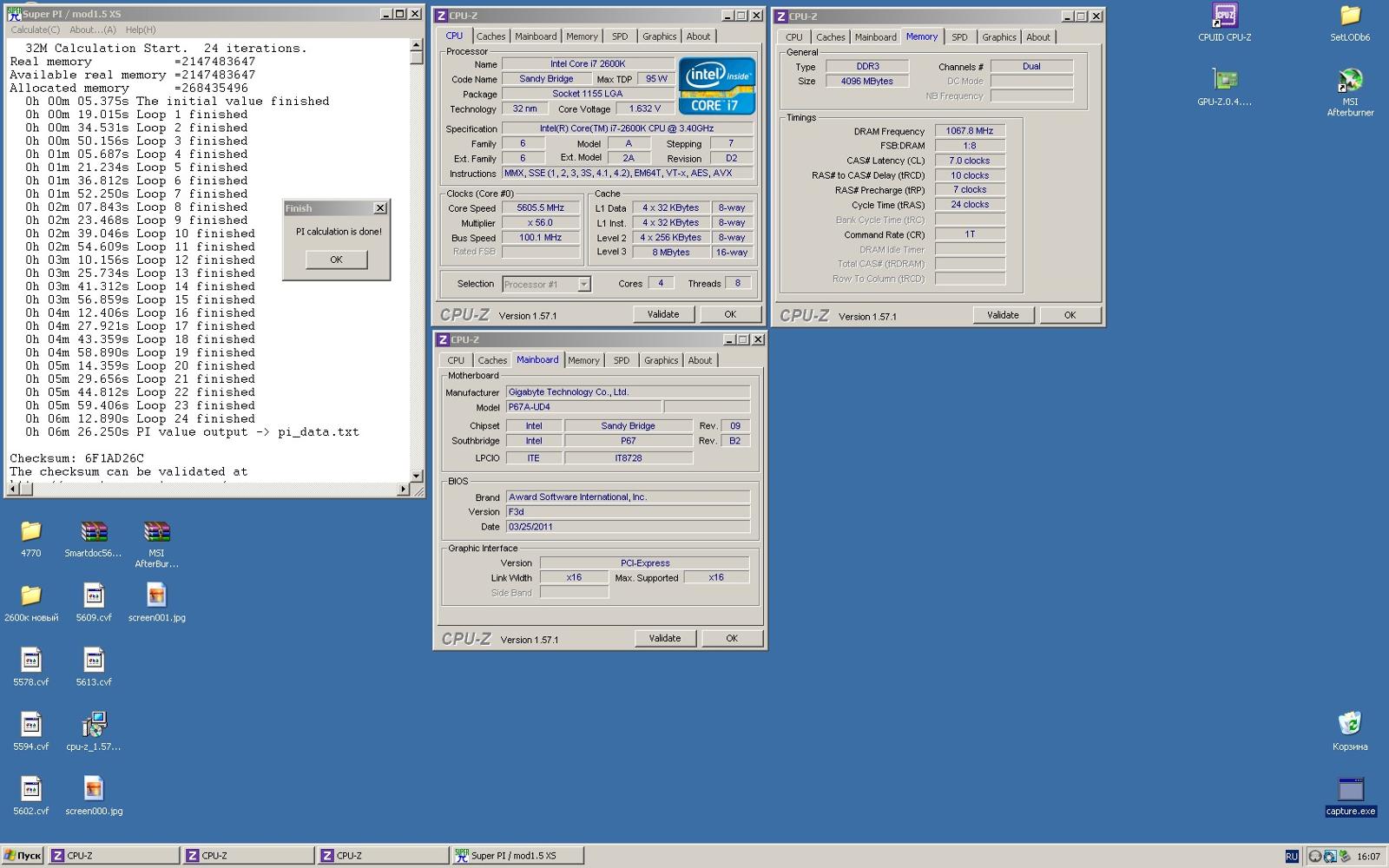This screenshot has width=1389, height=868.
Task: Open Help(H) menu in Super PI
Action: click(141, 30)
